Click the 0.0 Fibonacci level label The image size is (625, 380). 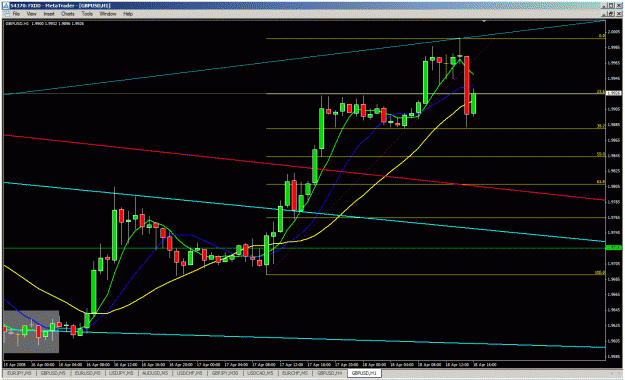pyautogui.click(x=601, y=36)
